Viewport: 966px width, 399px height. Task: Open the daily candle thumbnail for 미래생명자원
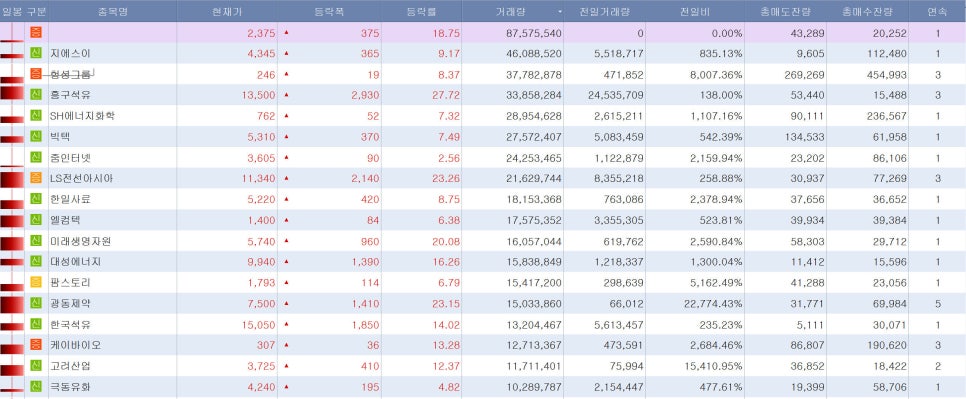coord(12,241)
